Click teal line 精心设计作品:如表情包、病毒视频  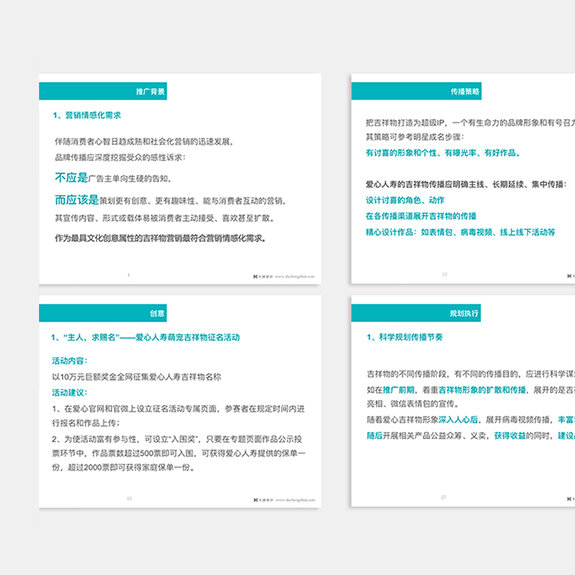coord(460,232)
